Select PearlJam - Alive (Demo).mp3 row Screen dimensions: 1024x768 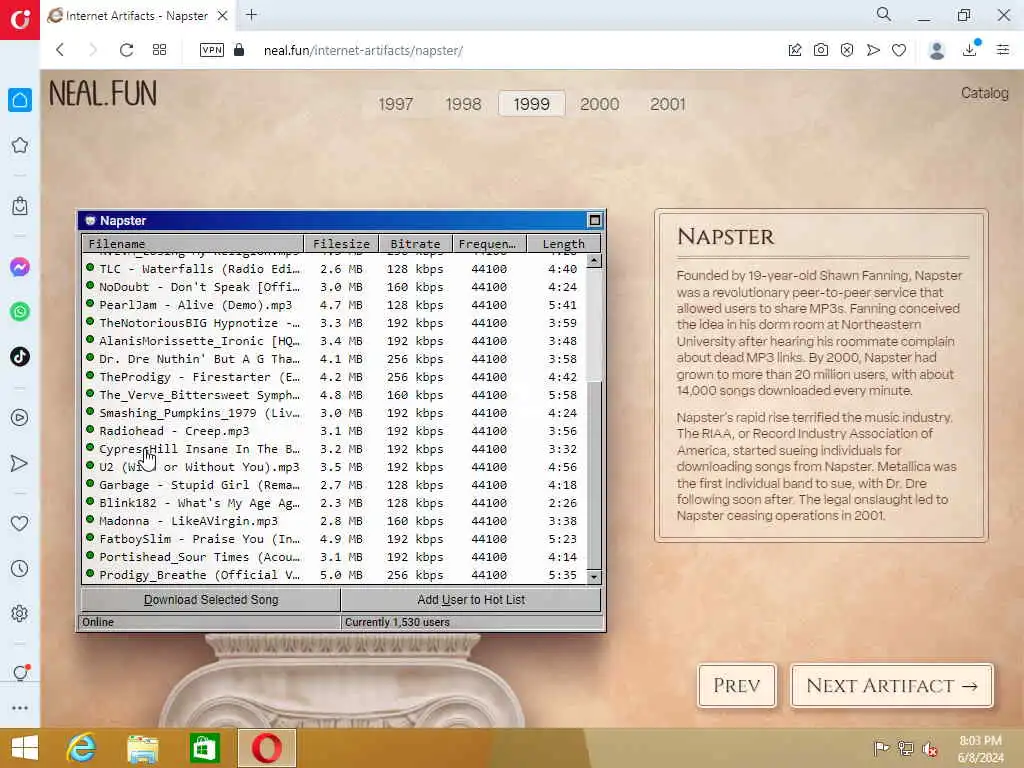(334, 305)
